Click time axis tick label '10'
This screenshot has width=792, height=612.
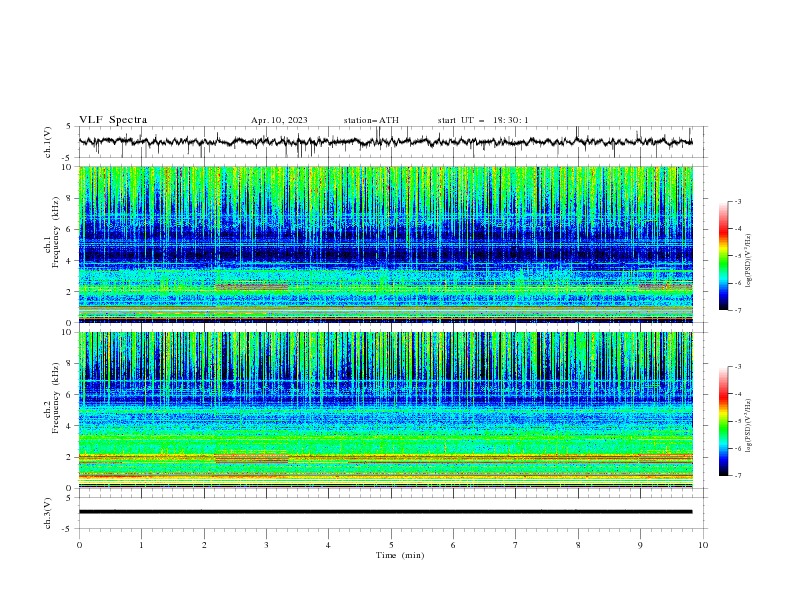[703, 545]
